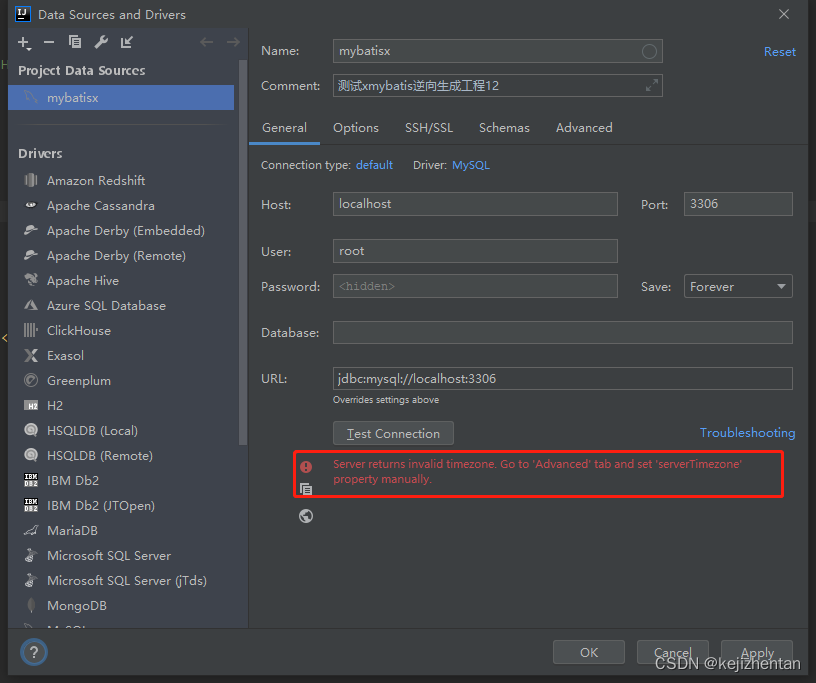
Task: Switch to the General tab
Action: pos(284,128)
